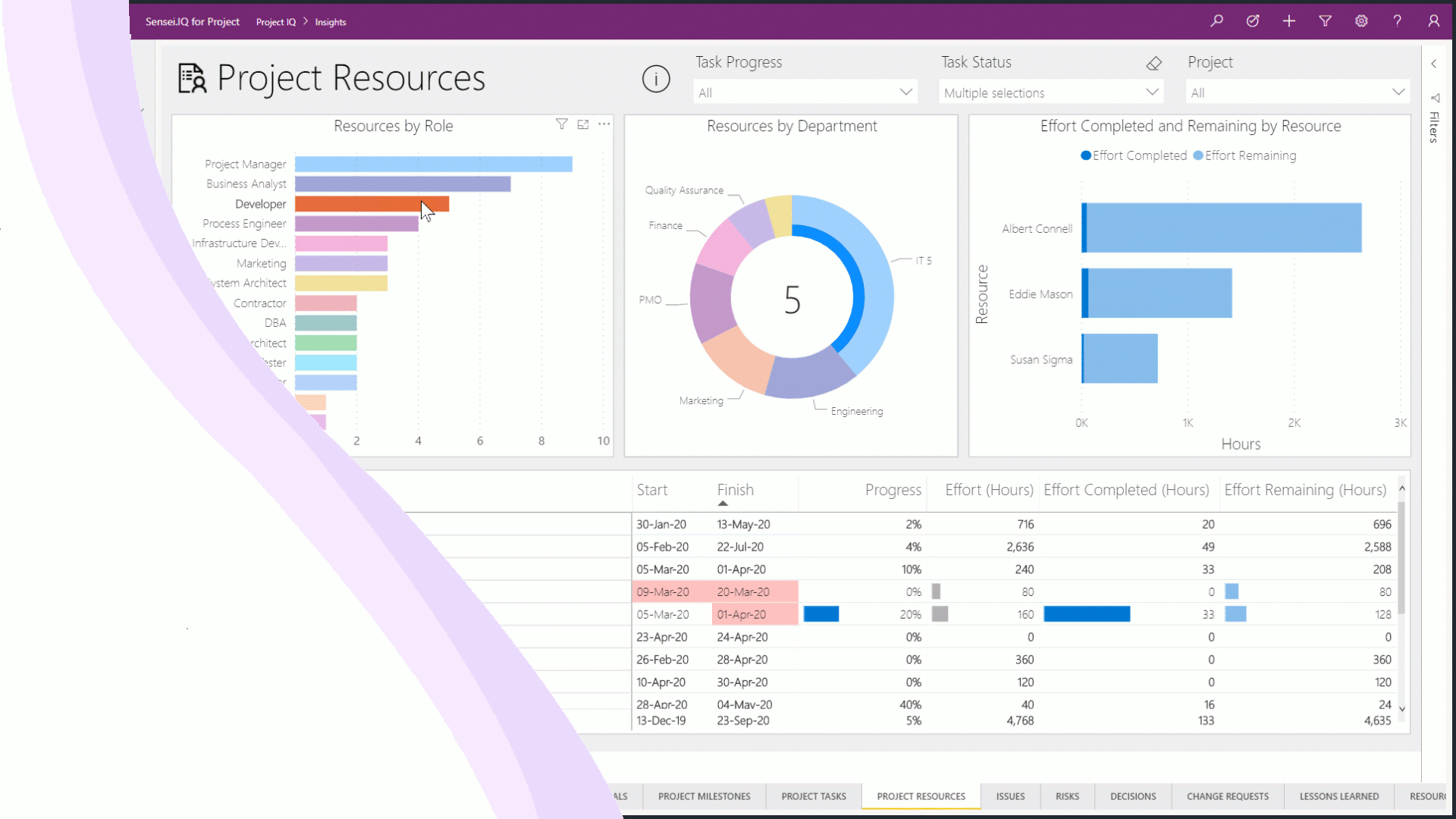
Task: Open focus mode on Resources by Role
Action: 582,124
